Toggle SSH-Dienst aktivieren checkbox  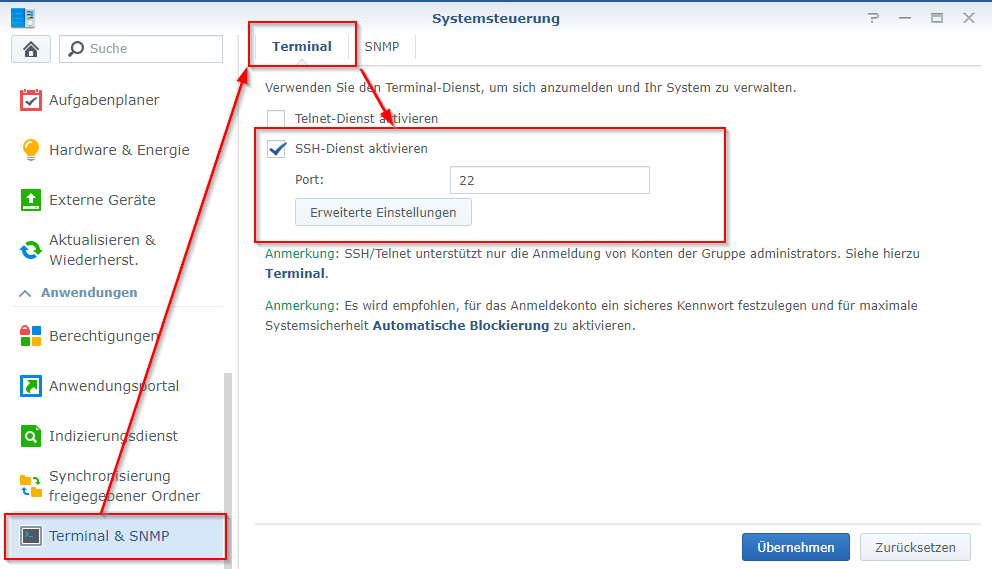277,149
